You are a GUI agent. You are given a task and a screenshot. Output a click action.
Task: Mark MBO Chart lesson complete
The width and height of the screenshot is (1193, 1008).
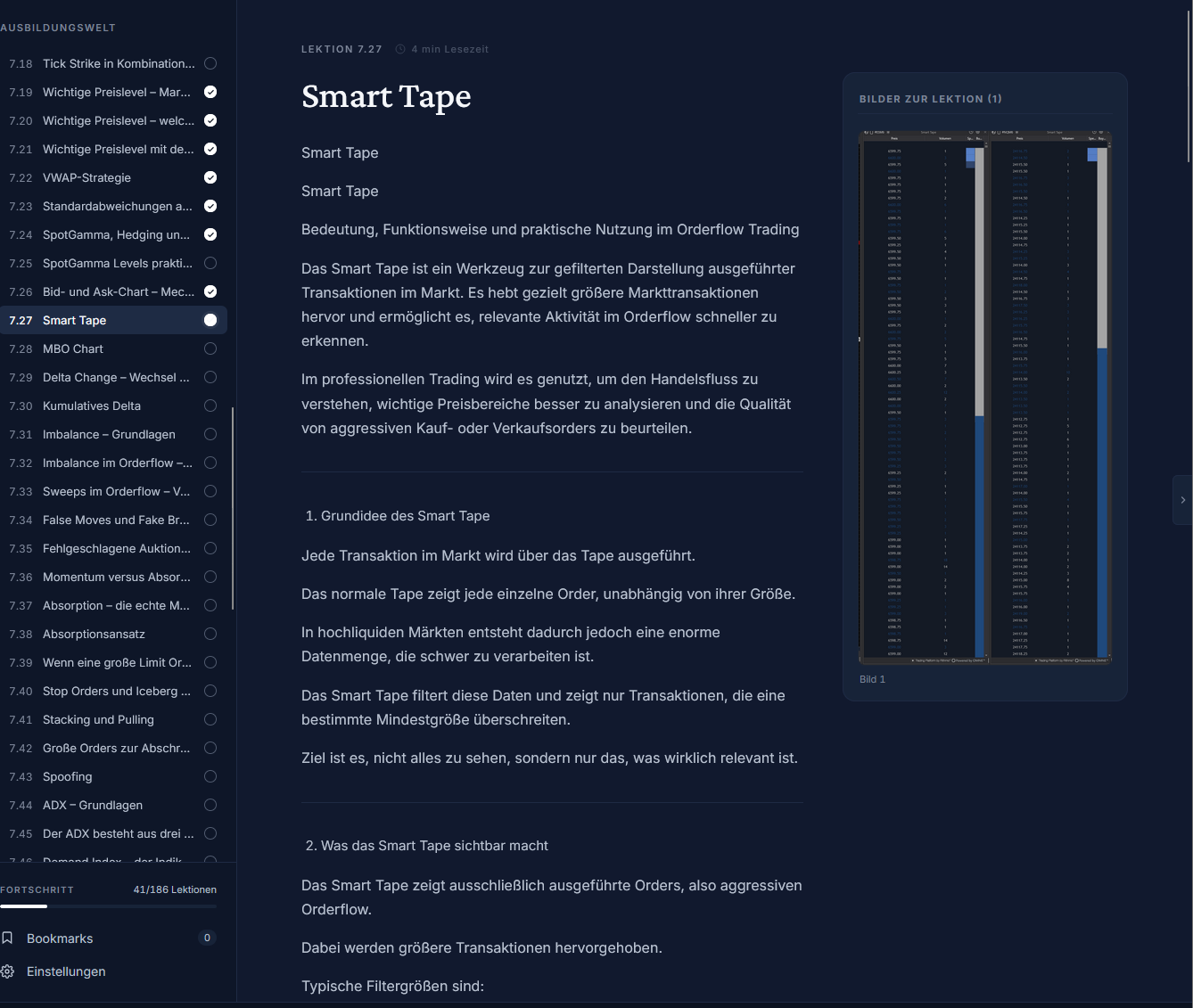click(210, 348)
